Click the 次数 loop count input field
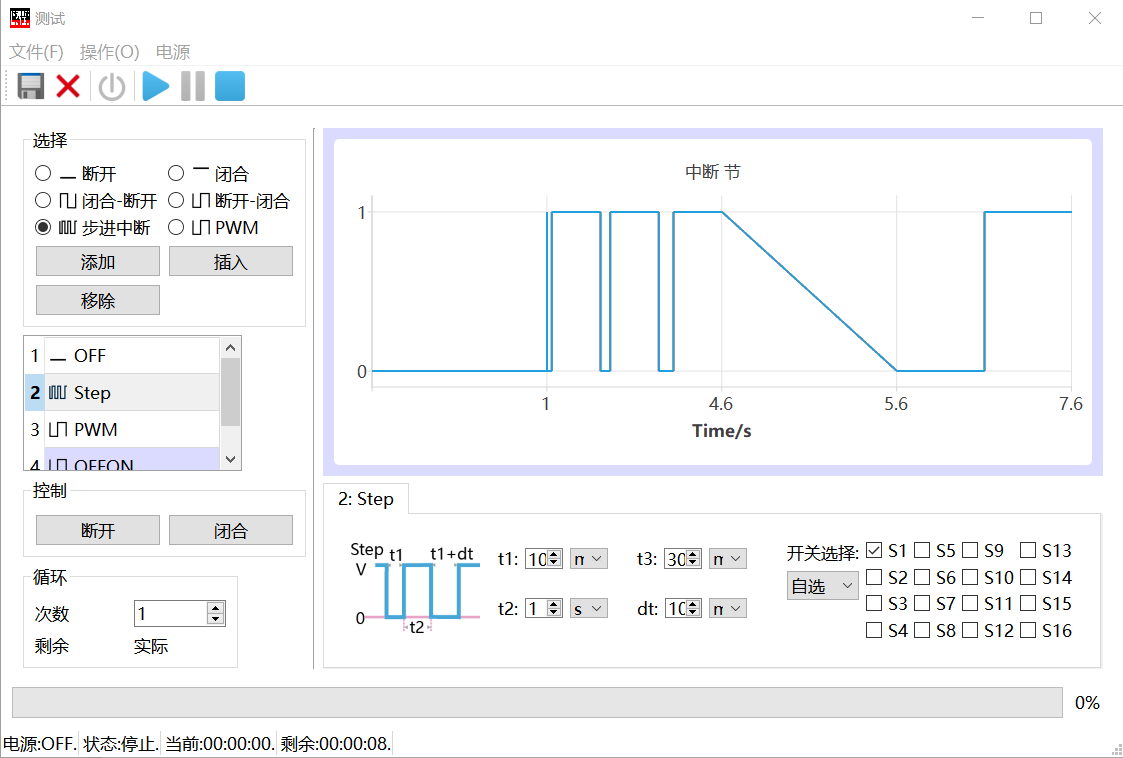 [x=170, y=614]
